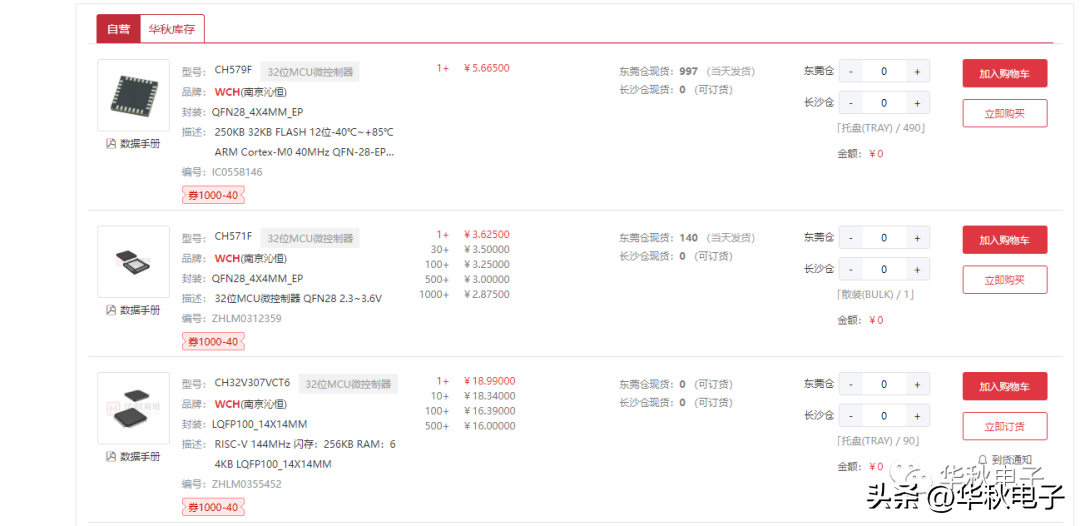Click 立即购买 for CH571F

point(1004,280)
